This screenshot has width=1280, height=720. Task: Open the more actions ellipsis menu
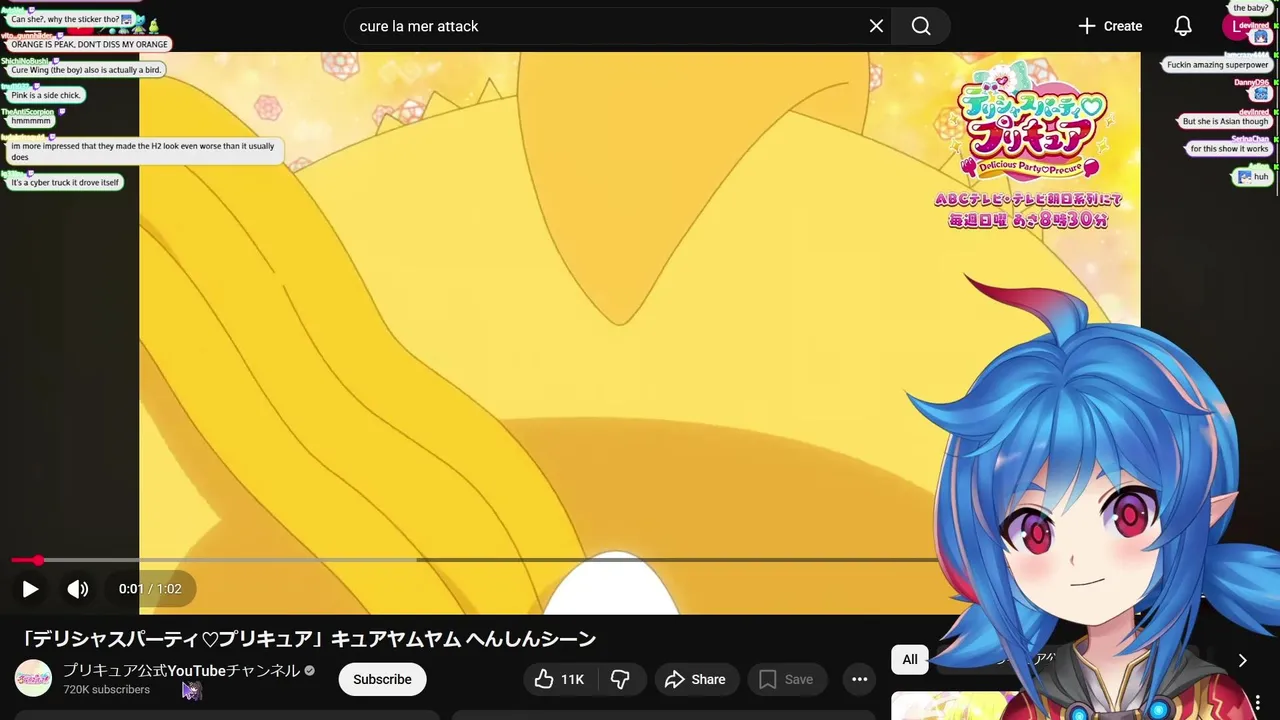pos(859,679)
